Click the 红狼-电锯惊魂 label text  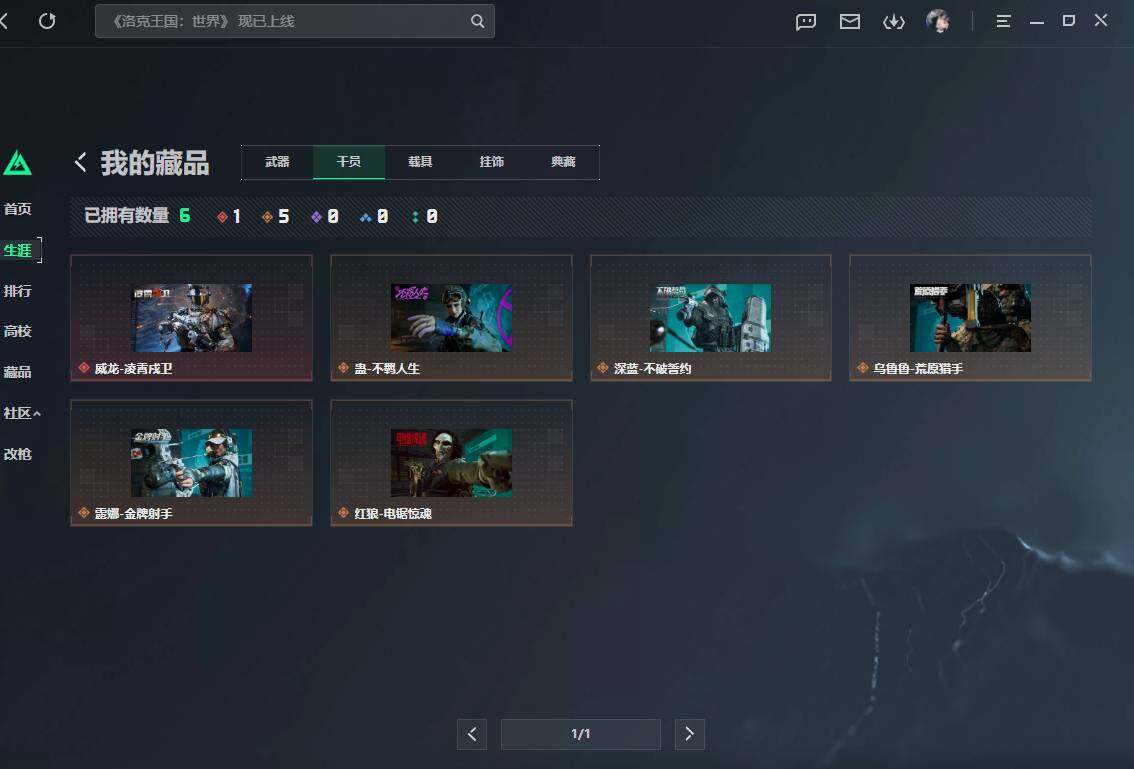393,514
